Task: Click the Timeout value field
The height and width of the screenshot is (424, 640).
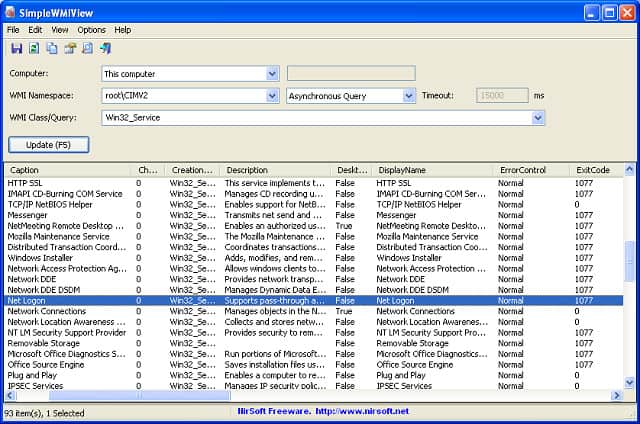Action: coord(502,95)
